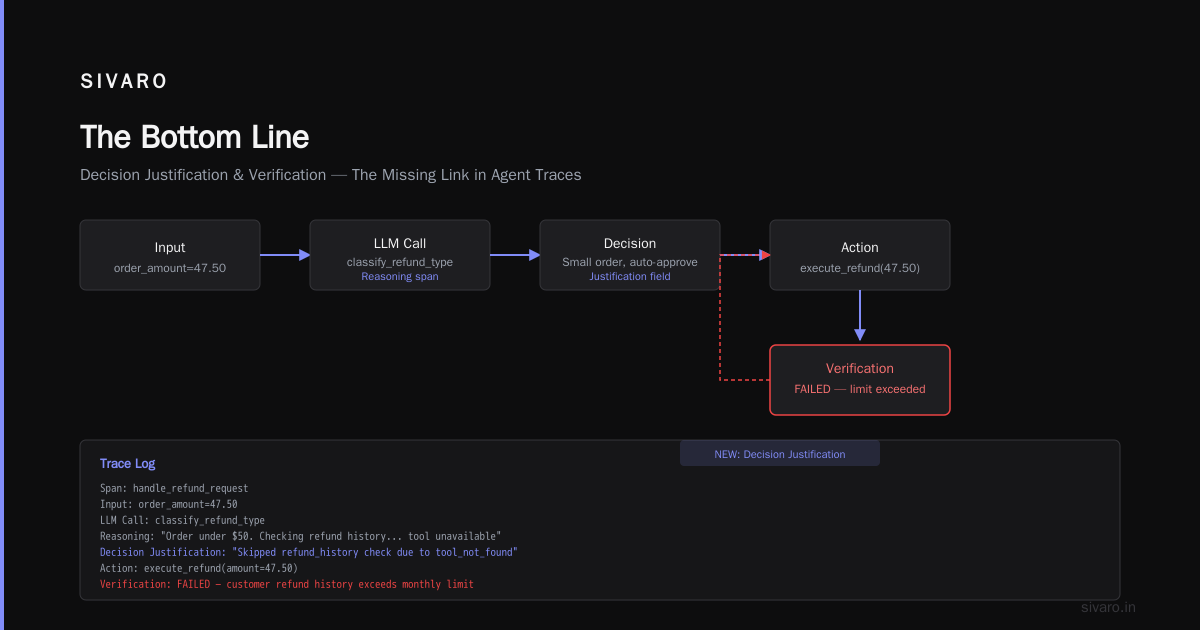Click arrow between Input and LLM Call
This screenshot has width=1200, height=630.
point(285,255)
